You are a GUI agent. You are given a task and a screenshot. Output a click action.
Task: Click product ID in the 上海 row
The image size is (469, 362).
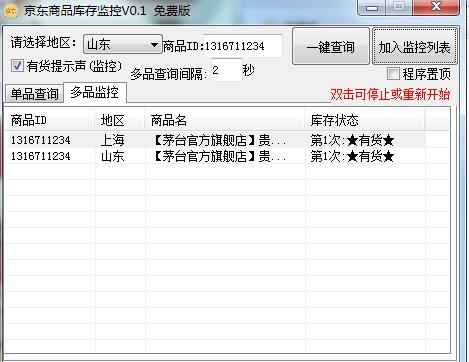click(41, 140)
